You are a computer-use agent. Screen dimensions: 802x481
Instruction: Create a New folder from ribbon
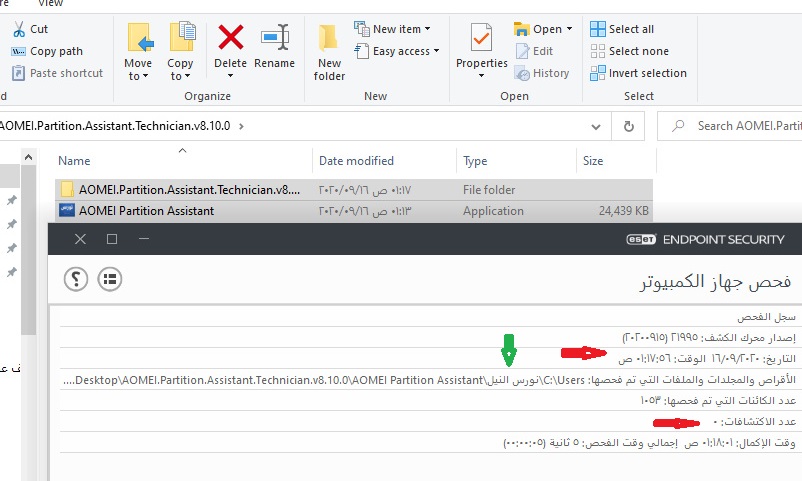(329, 52)
